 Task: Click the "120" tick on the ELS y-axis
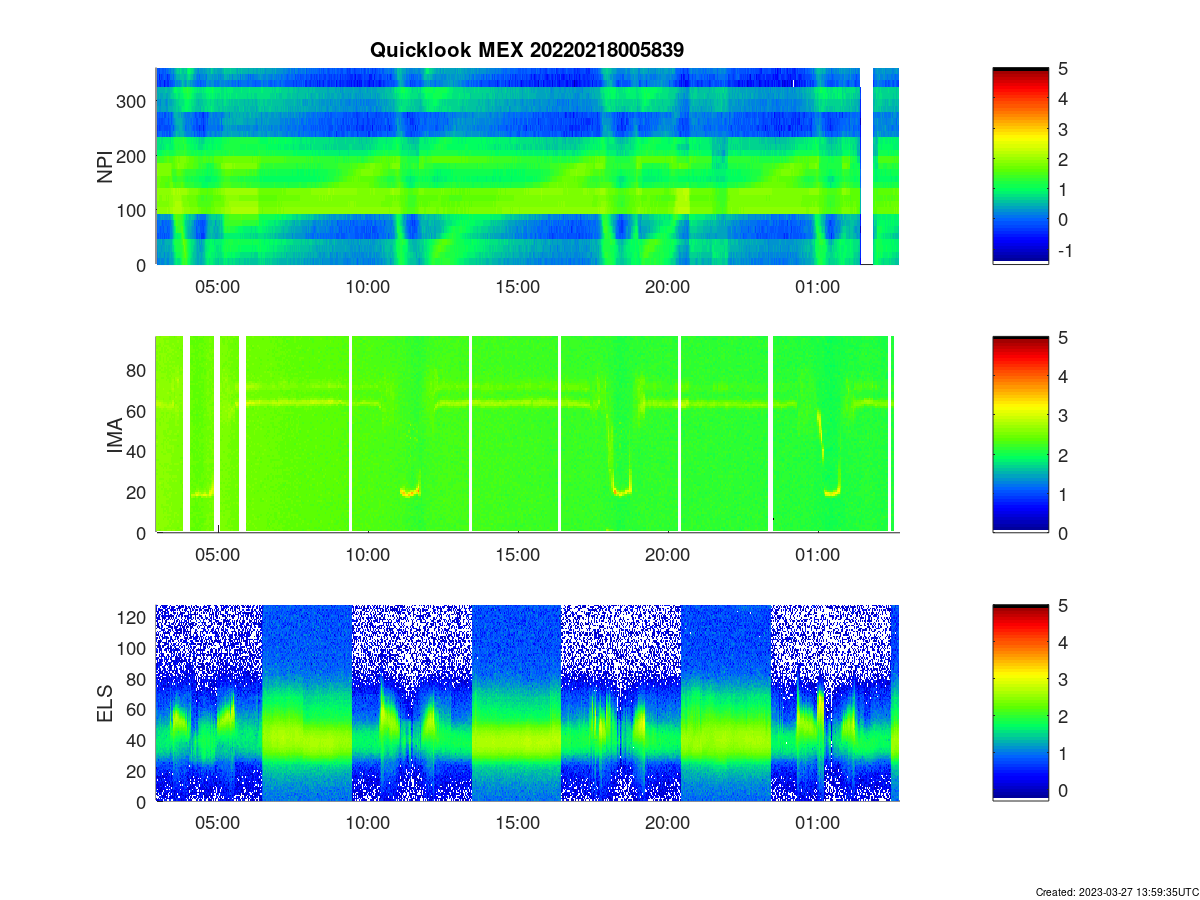click(134, 618)
